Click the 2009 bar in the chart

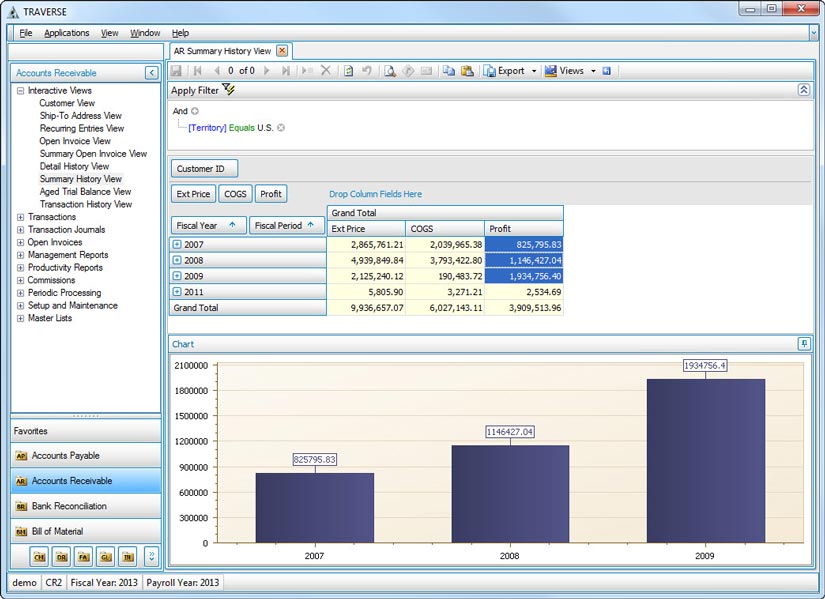tap(706, 461)
